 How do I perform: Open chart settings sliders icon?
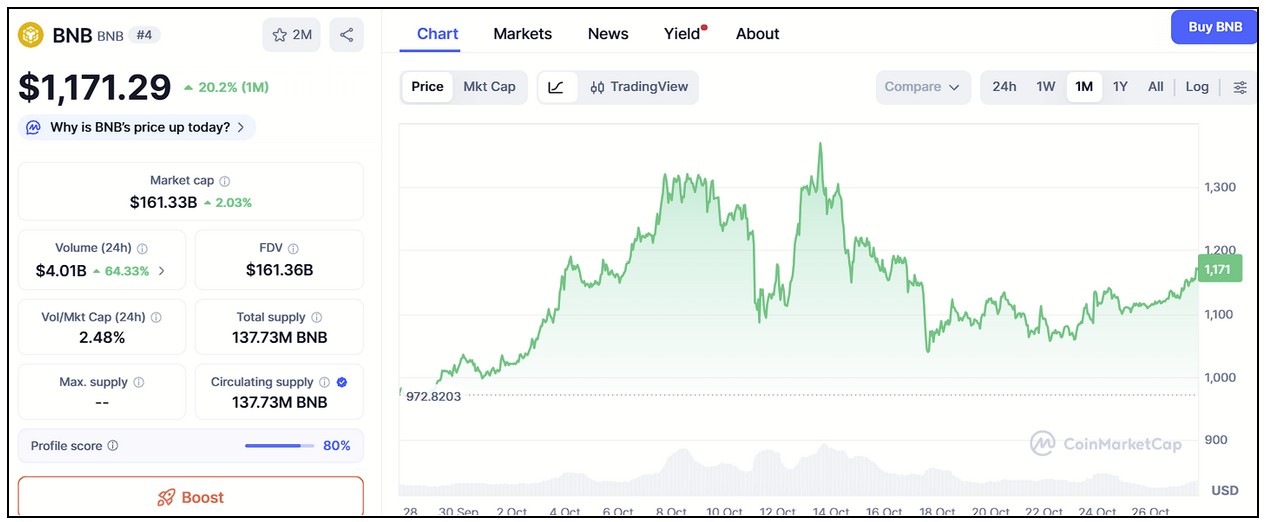[x=1240, y=87]
